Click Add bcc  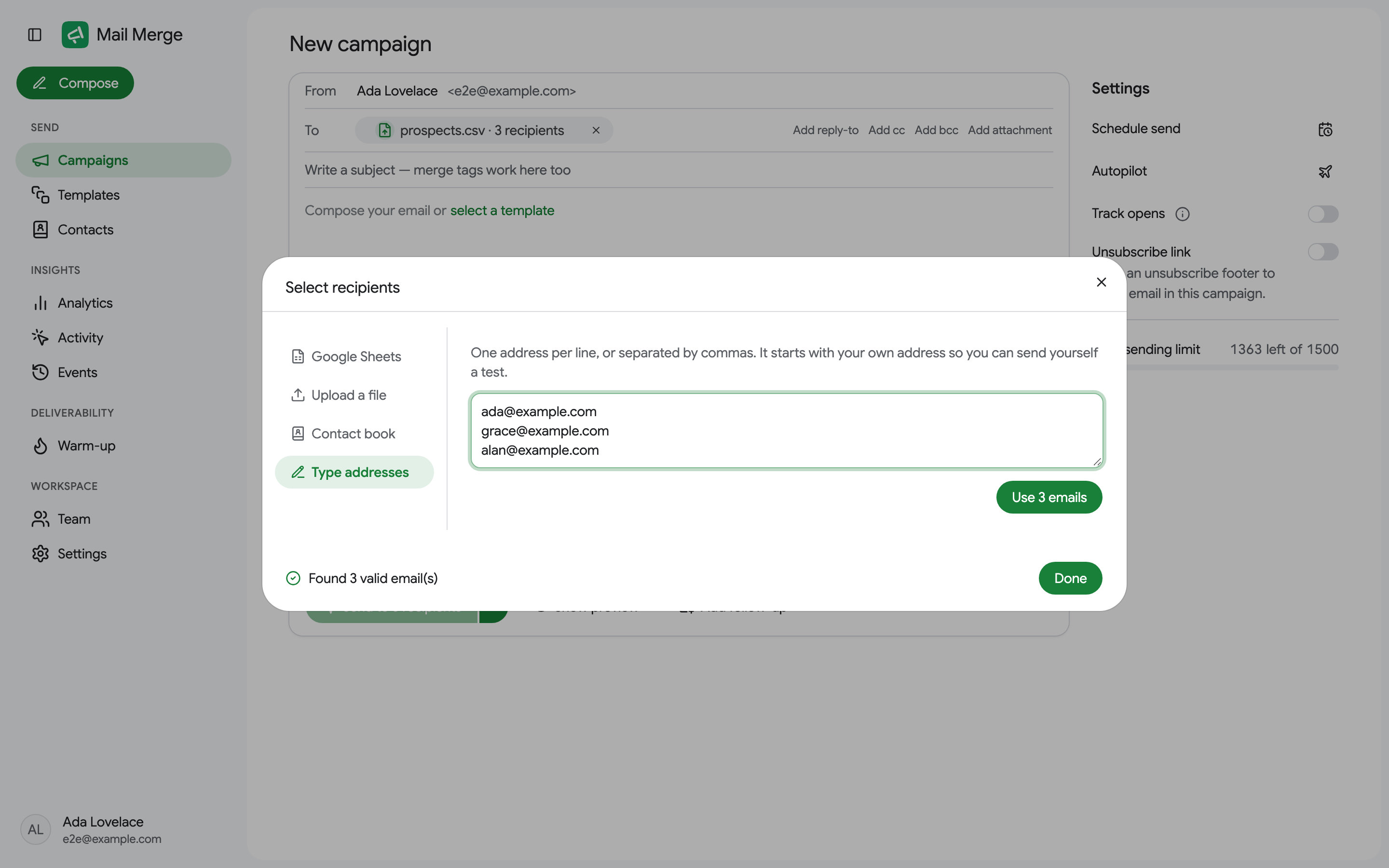tap(936, 130)
